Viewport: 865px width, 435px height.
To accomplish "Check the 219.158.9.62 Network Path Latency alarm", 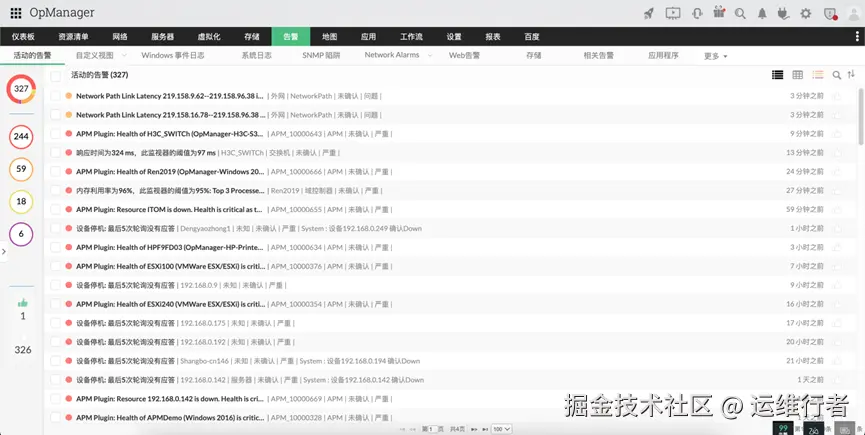I will tap(55, 96).
